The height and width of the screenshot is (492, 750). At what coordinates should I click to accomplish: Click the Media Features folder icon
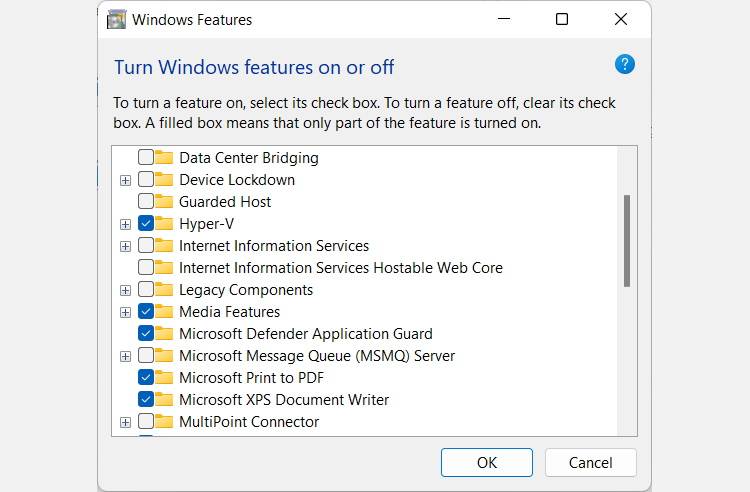[x=164, y=312]
